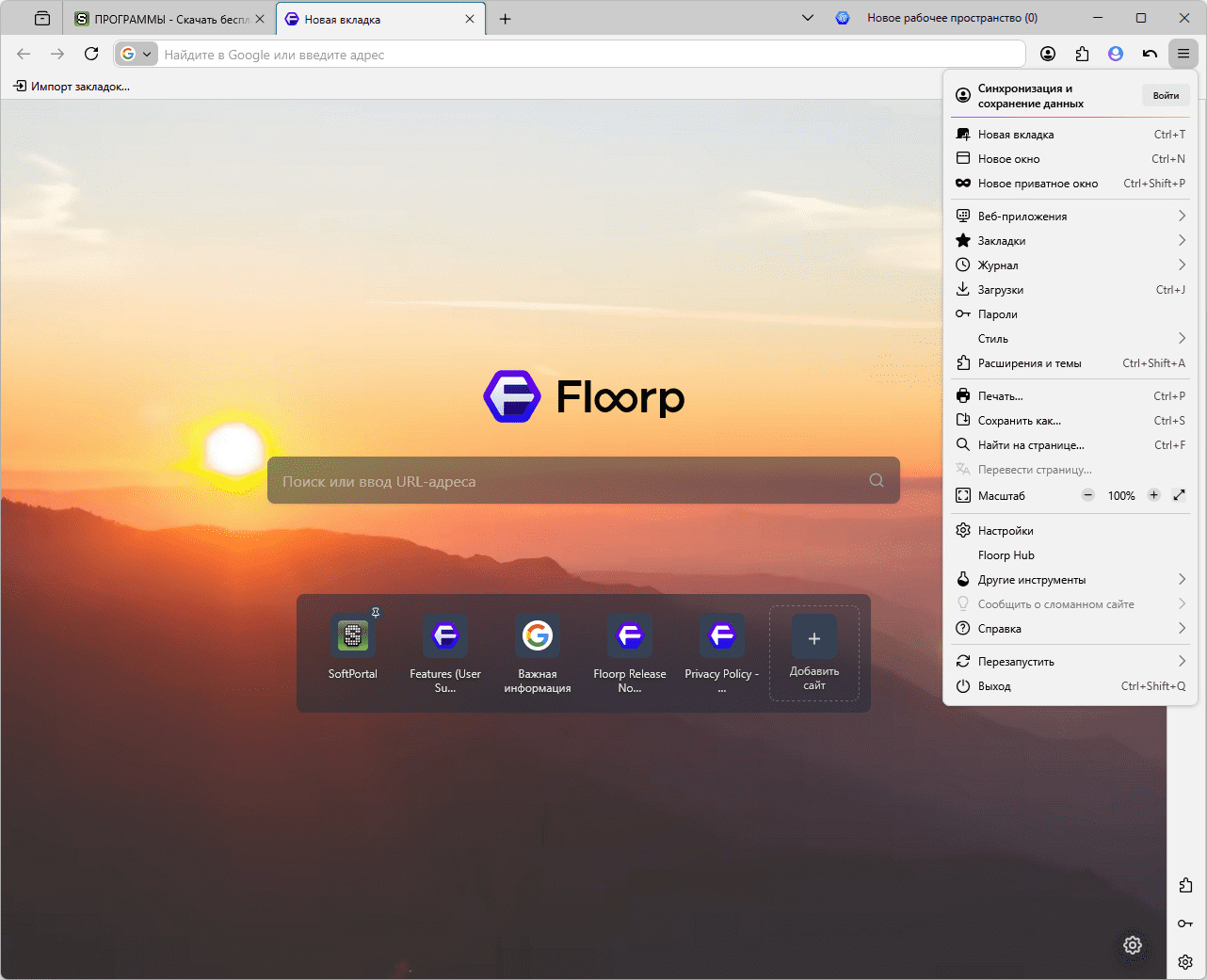1207x980 pixels.
Task: Add a new tab with plus button
Action: pyautogui.click(x=506, y=19)
